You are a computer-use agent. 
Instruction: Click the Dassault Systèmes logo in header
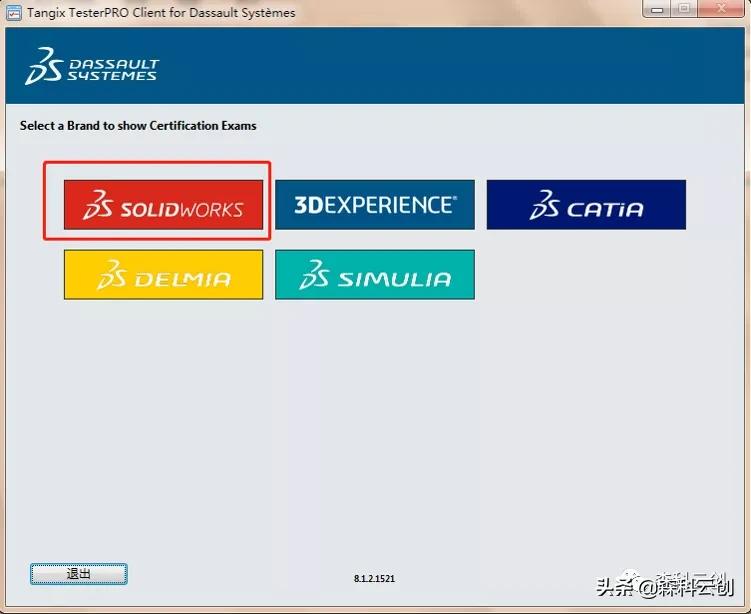tap(91, 66)
